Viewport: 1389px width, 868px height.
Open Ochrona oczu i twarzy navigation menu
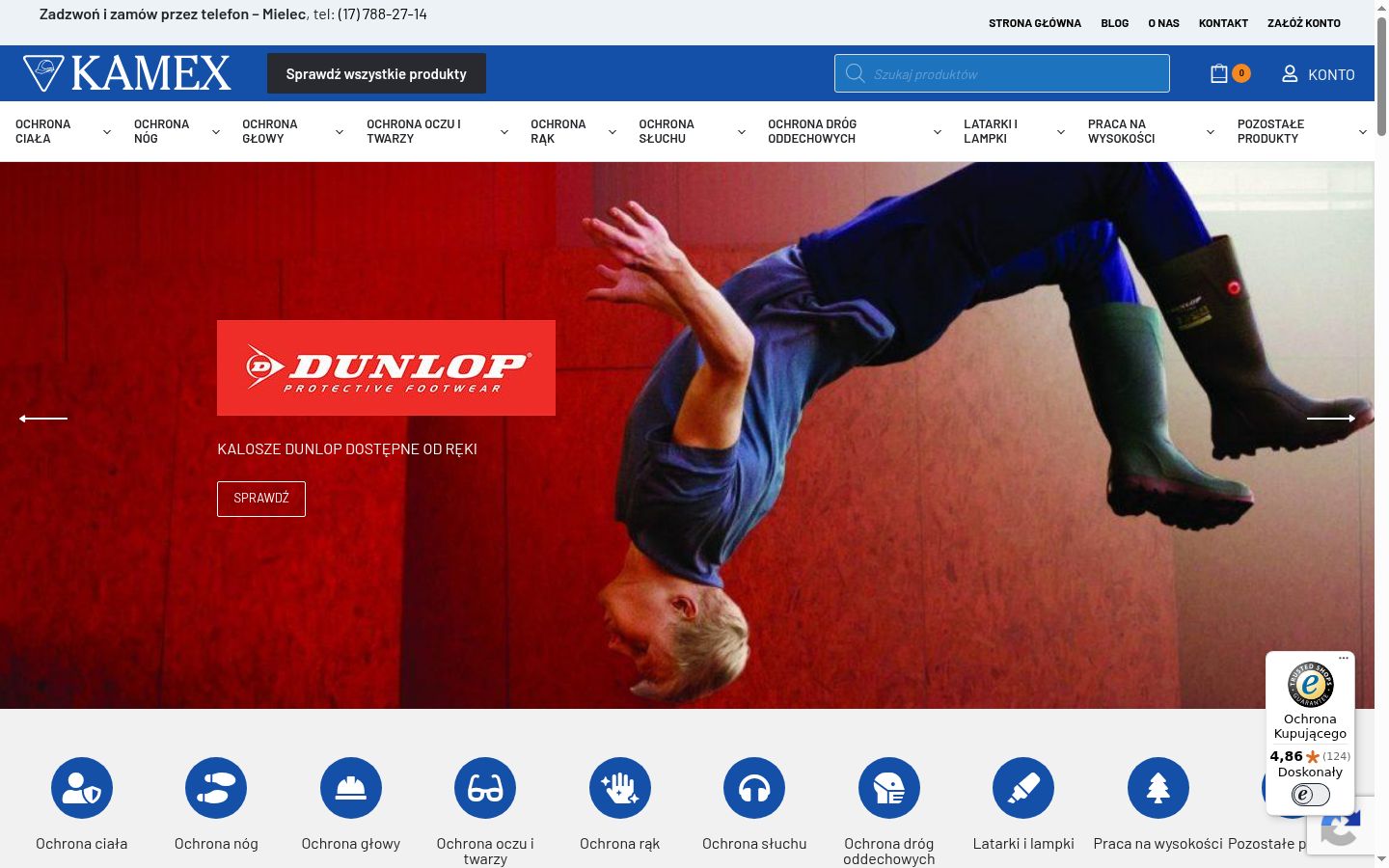(x=414, y=131)
